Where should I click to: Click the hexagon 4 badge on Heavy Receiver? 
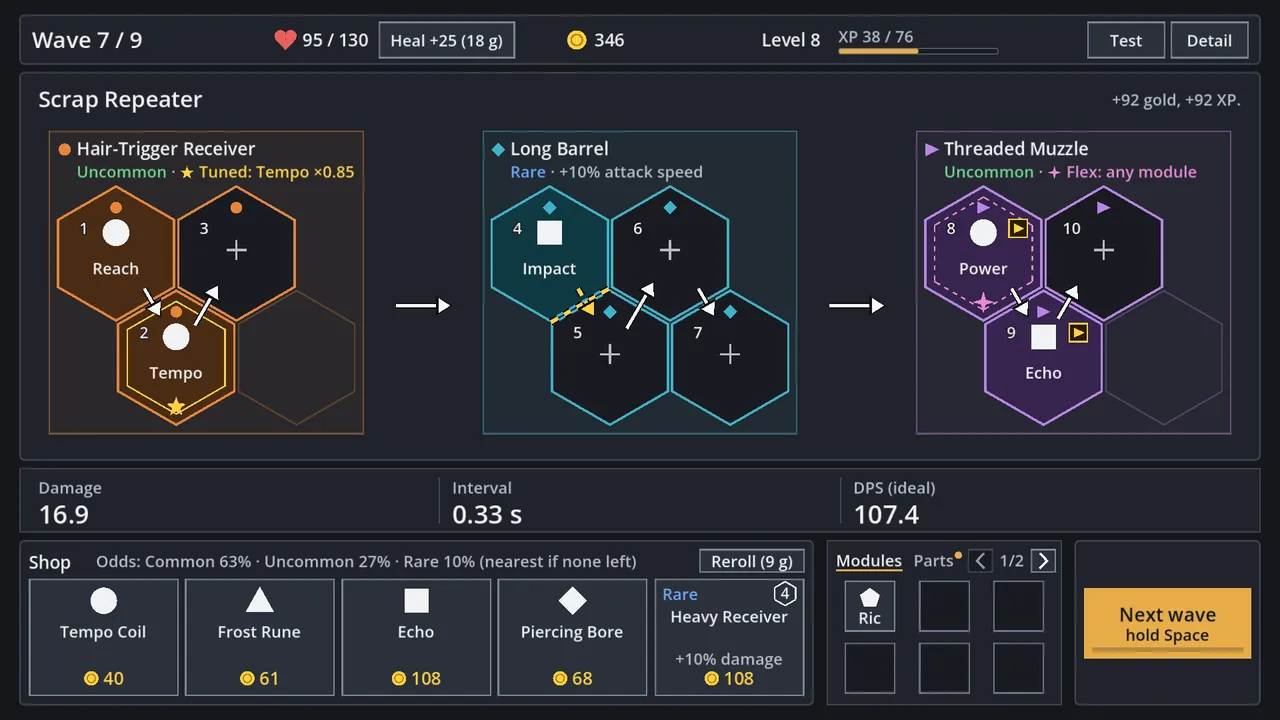pyautogui.click(x=786, y=594)
